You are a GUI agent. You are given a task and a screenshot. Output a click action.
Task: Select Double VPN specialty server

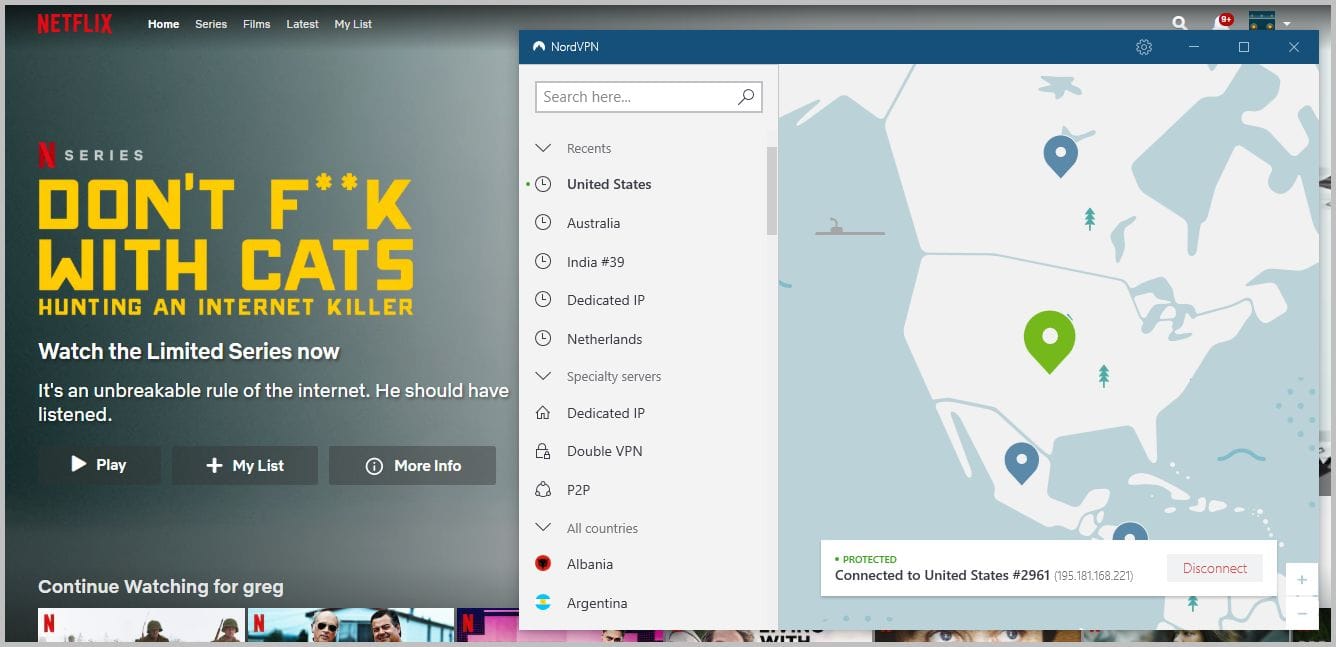pyautogui.click(x=604, y=451)
